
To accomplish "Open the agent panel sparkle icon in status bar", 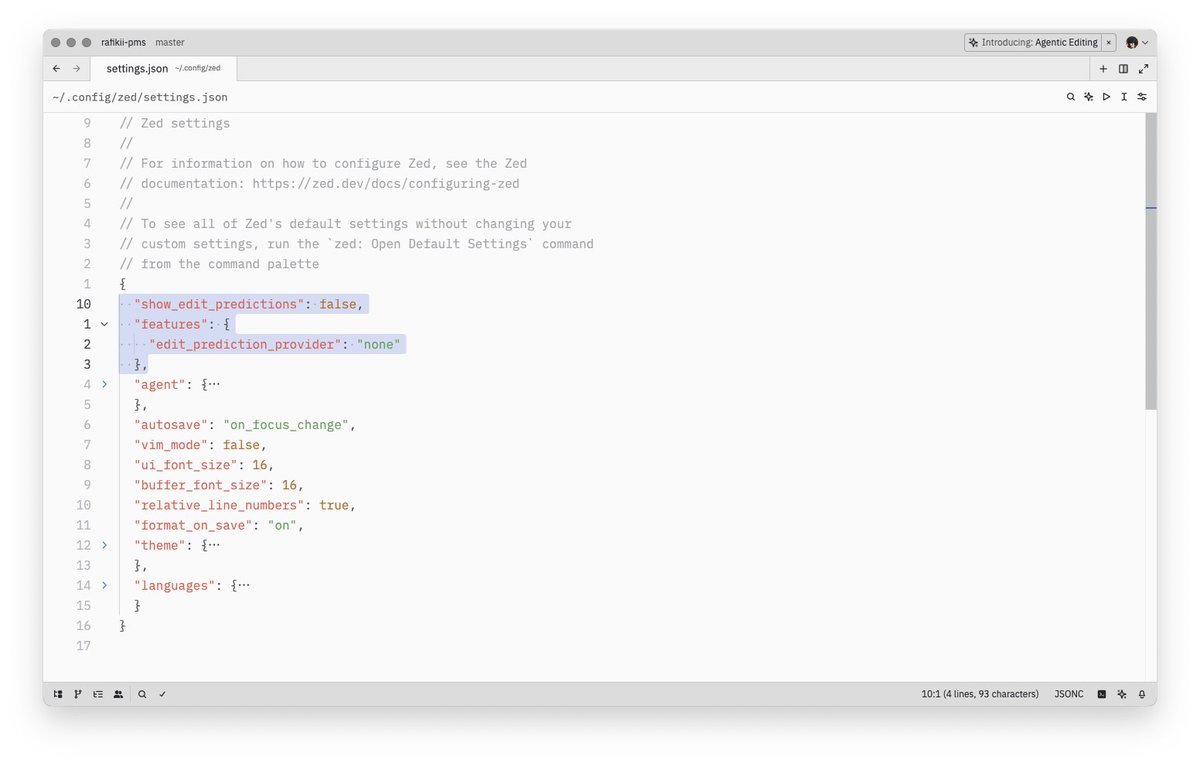I will (x=1122, y=694).
